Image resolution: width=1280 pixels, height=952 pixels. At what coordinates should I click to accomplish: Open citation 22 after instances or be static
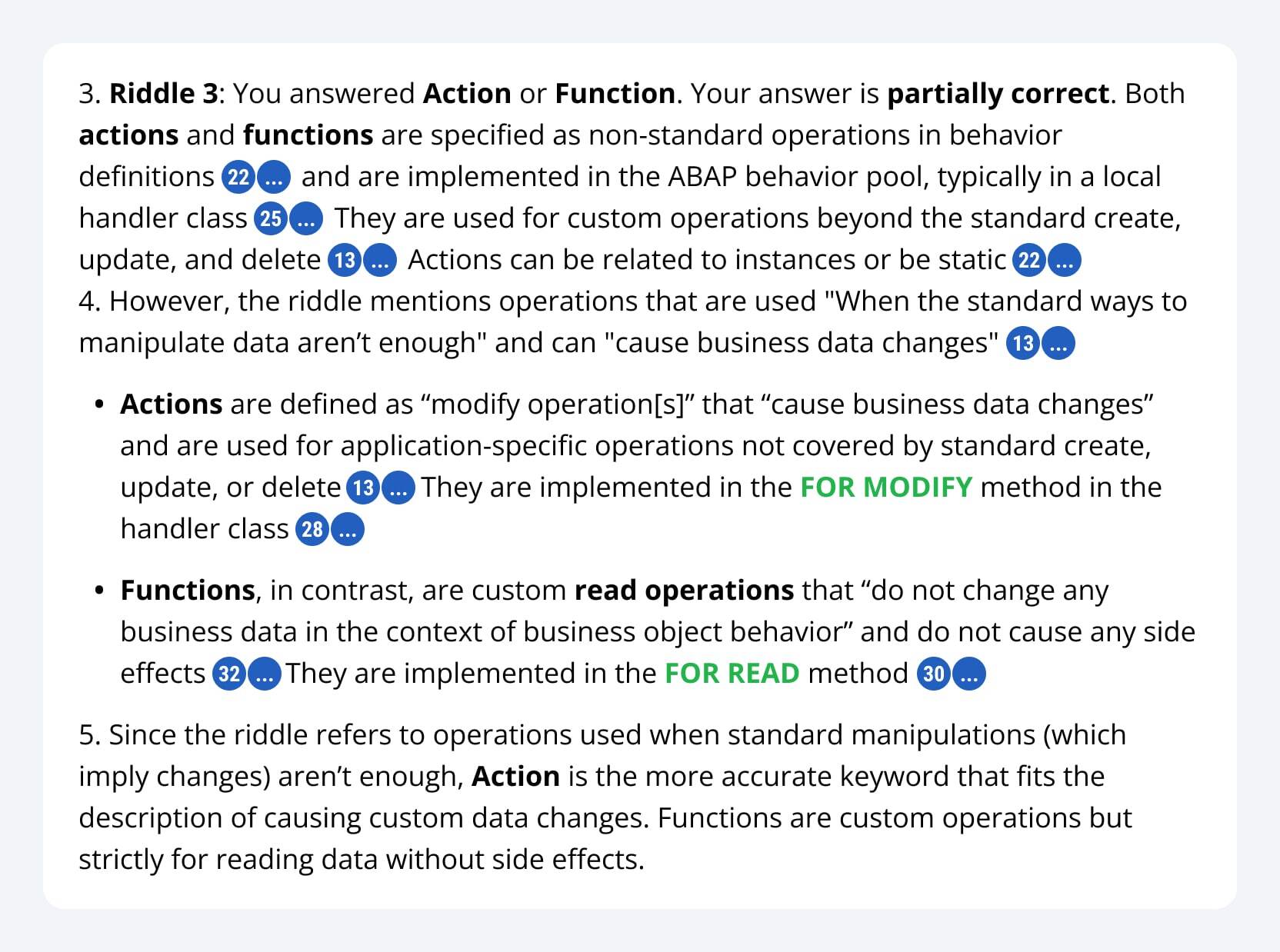pyautogui.click(x=1029, y=261)
